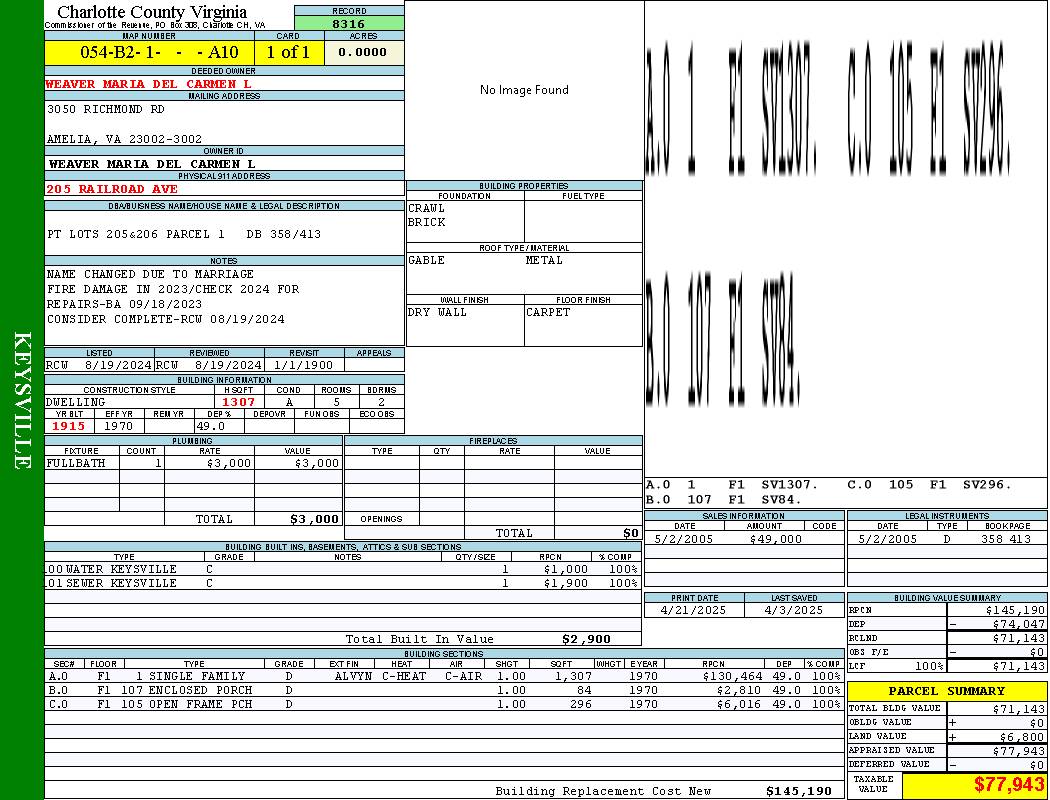Screen dimensions: 1050x800
Task: Click the print date 4/21/2025
Action: [x=693, y=611]
